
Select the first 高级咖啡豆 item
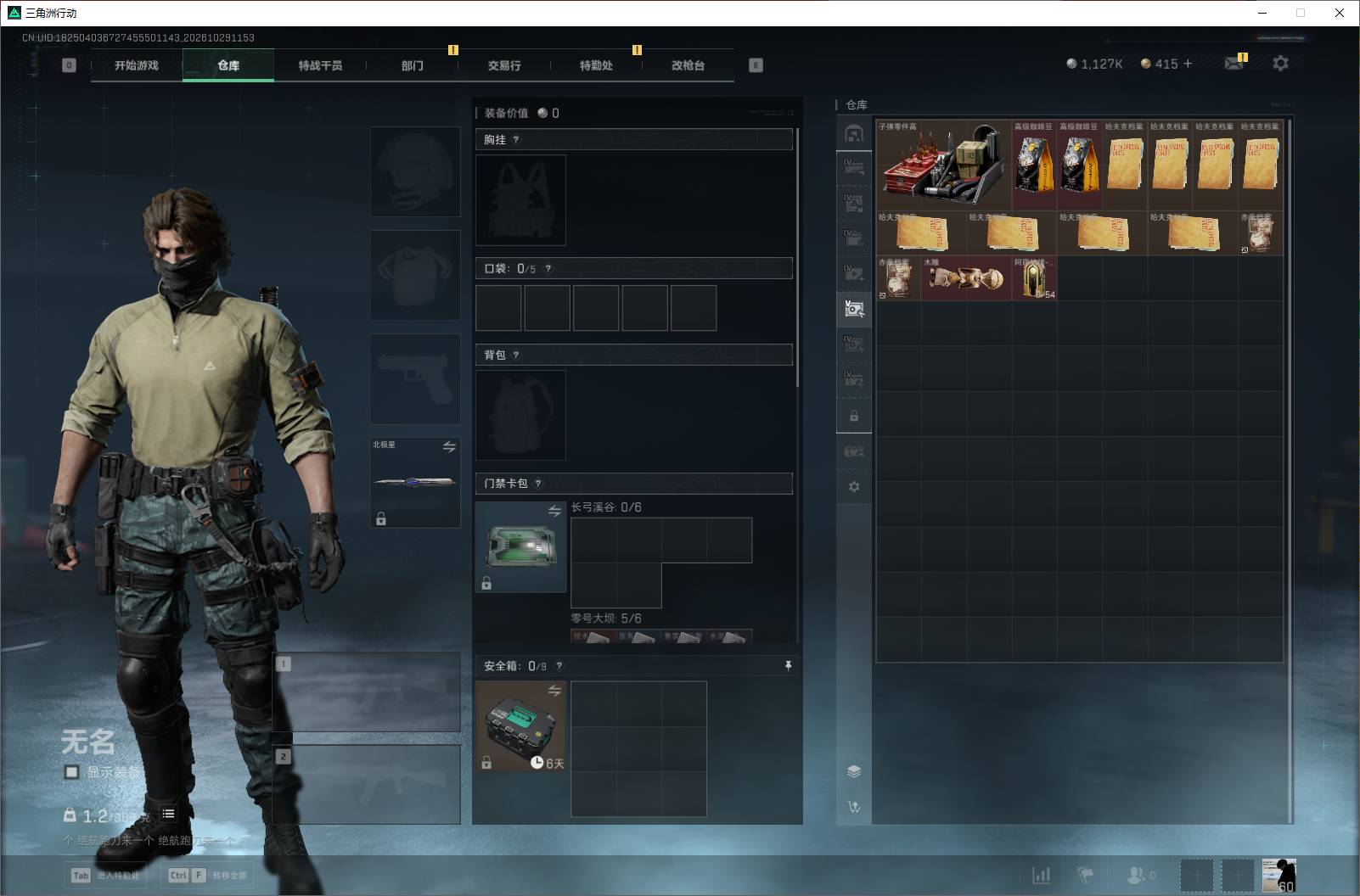click(x=1034, y=164)
